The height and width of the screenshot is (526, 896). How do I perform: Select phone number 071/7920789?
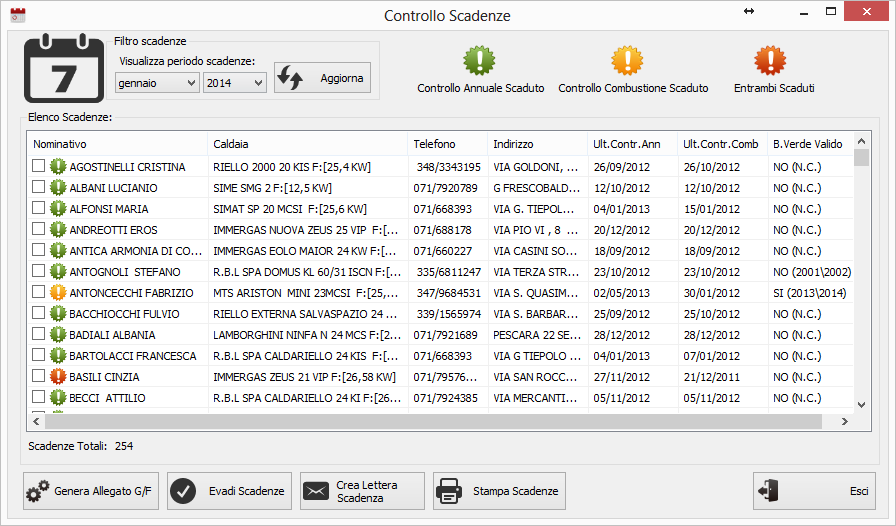(446, 188)
